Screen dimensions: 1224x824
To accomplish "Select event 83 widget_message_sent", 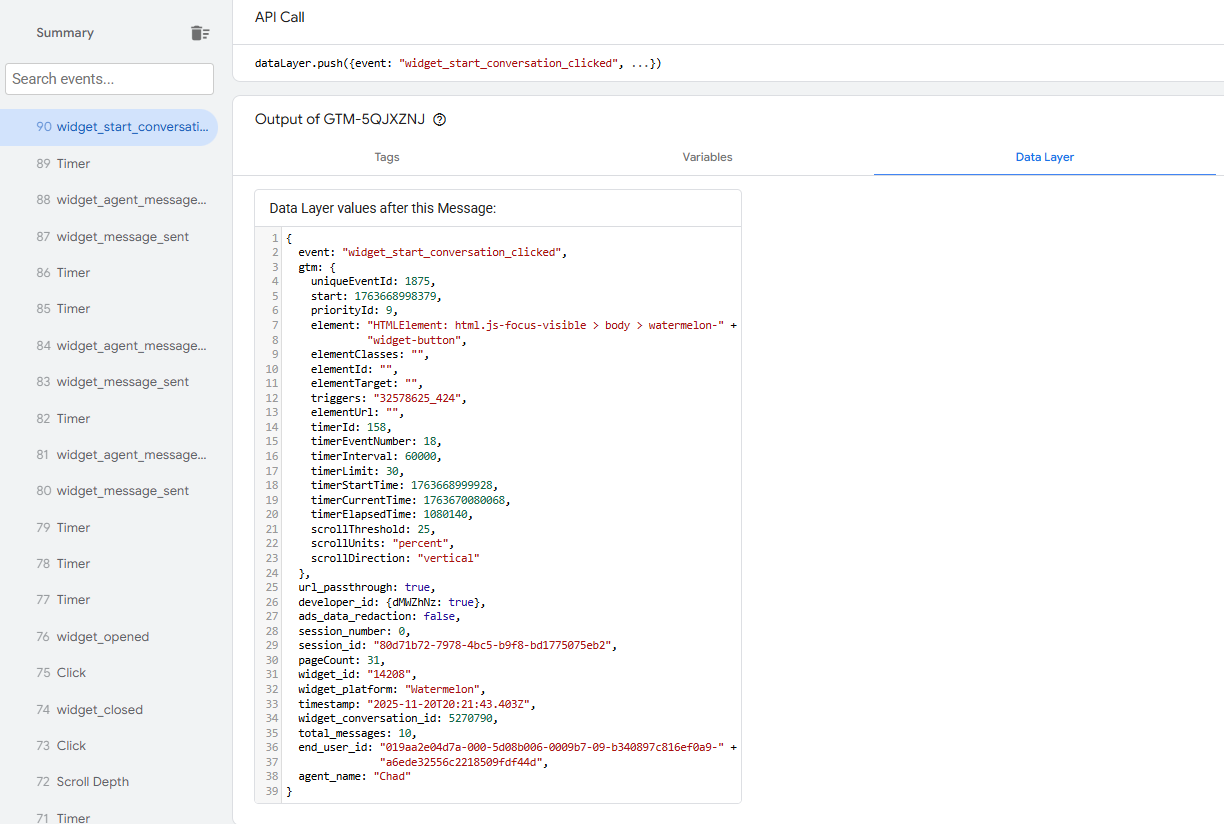I will (109, 382).
